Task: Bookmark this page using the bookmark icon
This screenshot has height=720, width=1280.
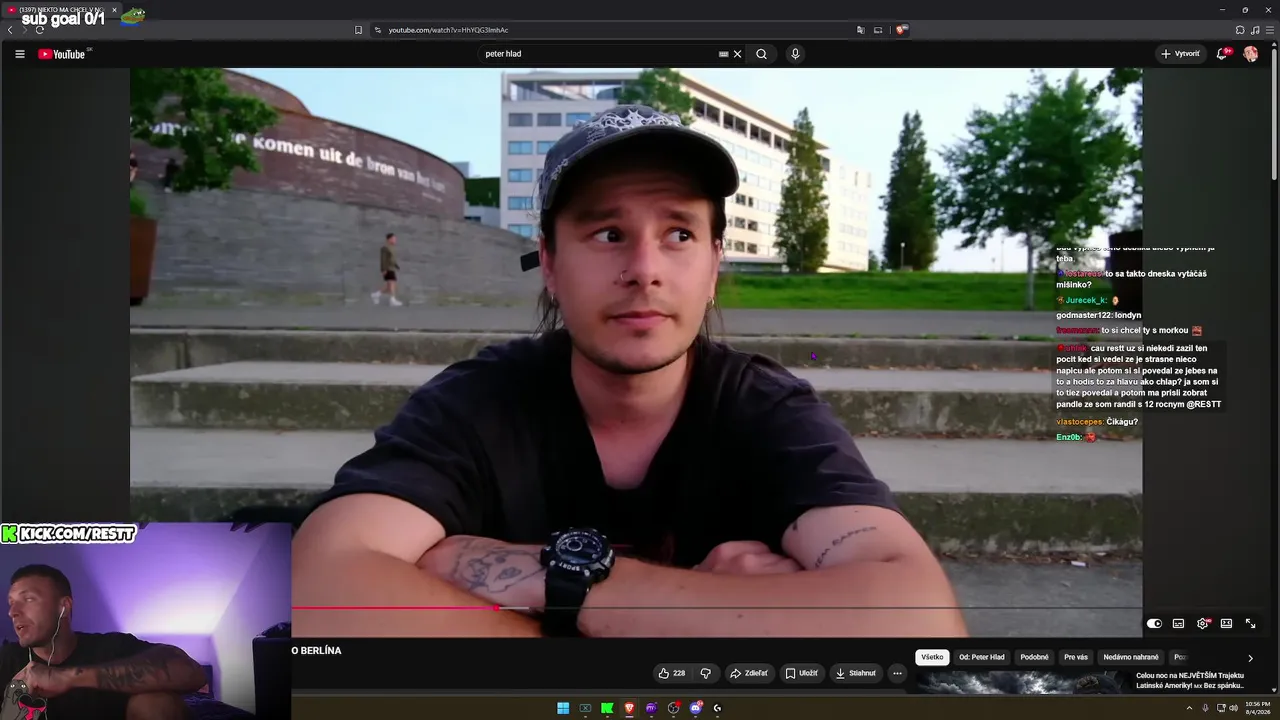Action: (x=358, y=30)
